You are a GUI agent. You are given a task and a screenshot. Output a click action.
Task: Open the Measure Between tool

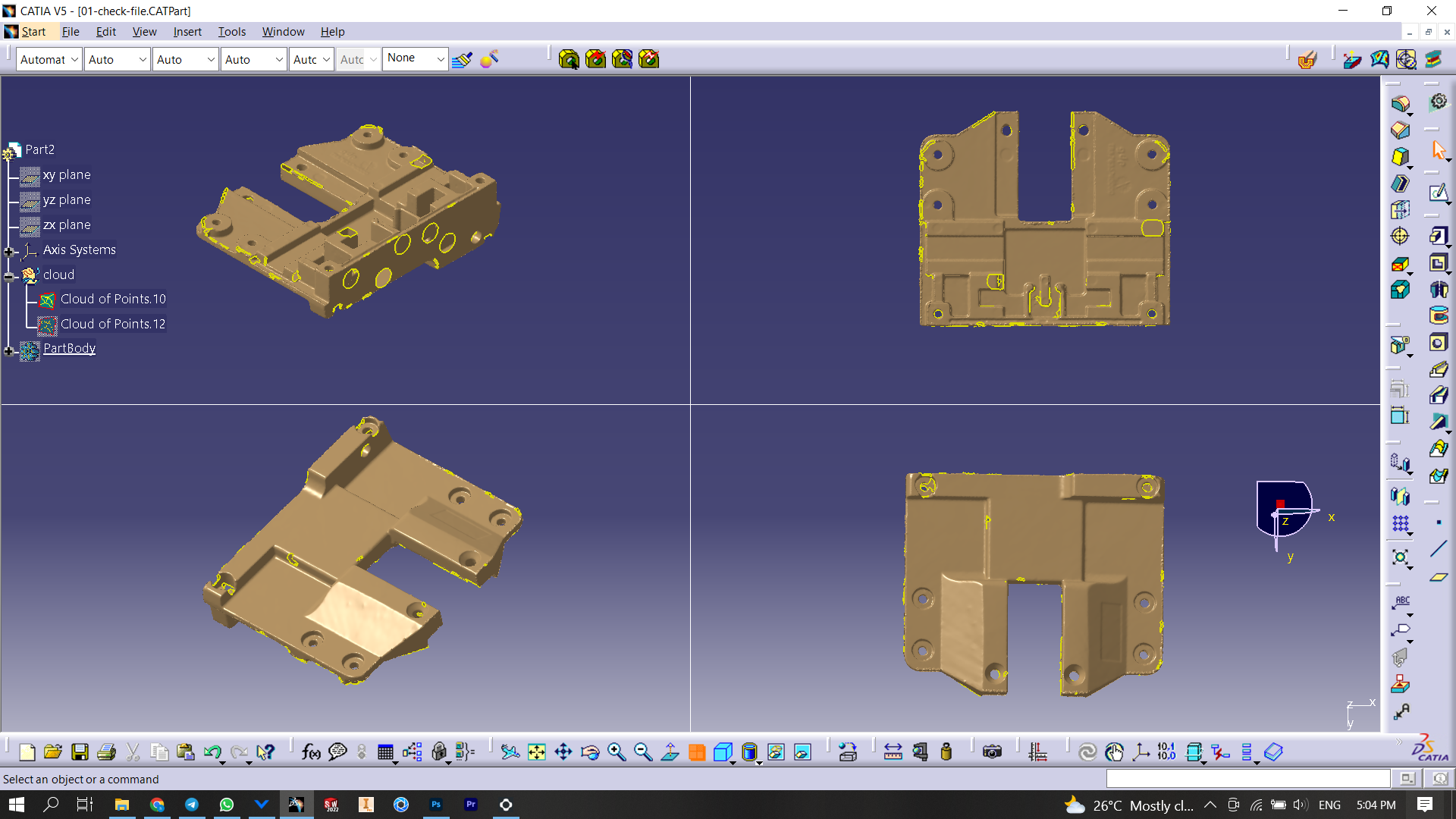coord(893,752)
